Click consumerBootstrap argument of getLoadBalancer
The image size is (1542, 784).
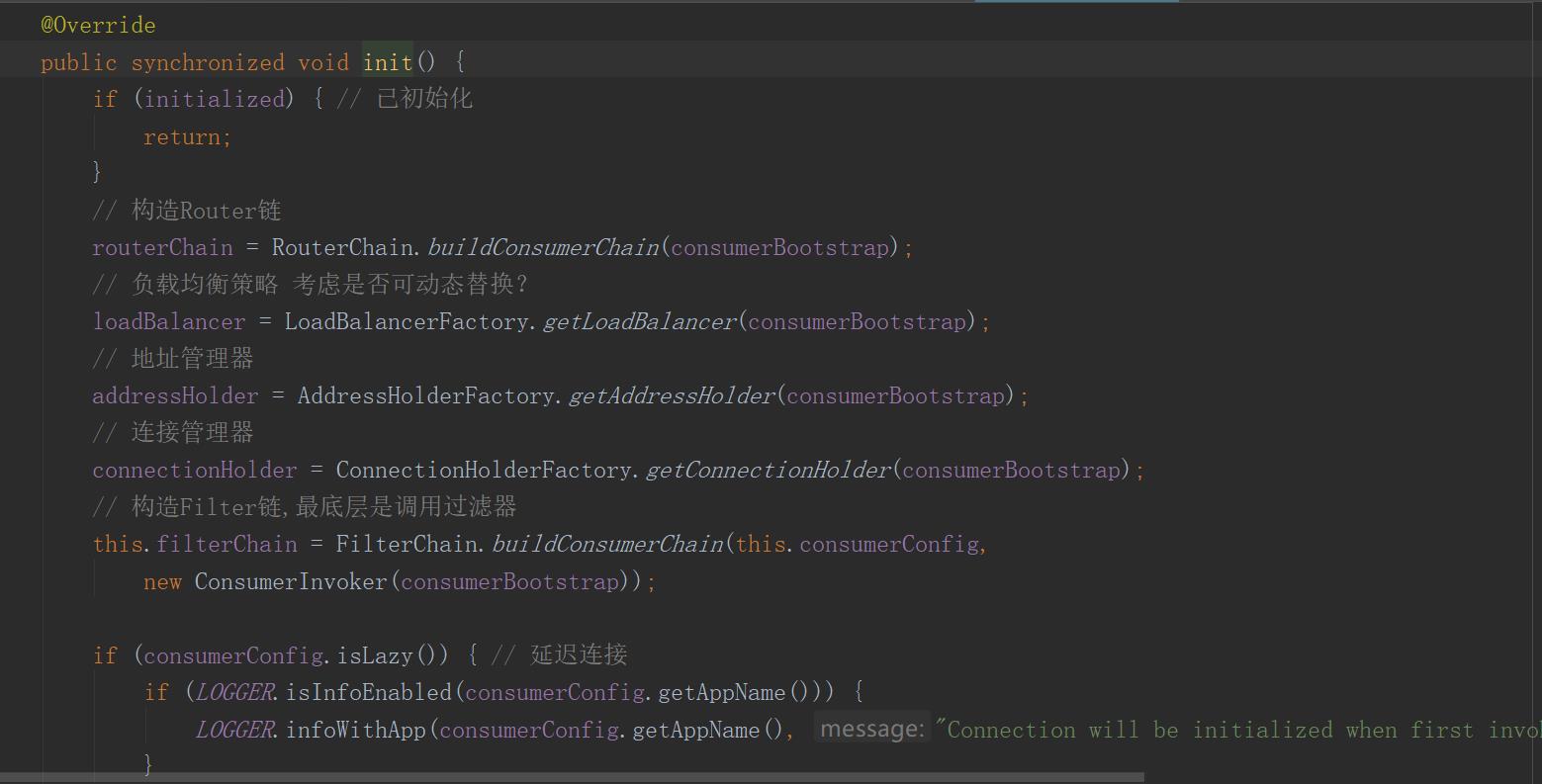coord(858,321)
